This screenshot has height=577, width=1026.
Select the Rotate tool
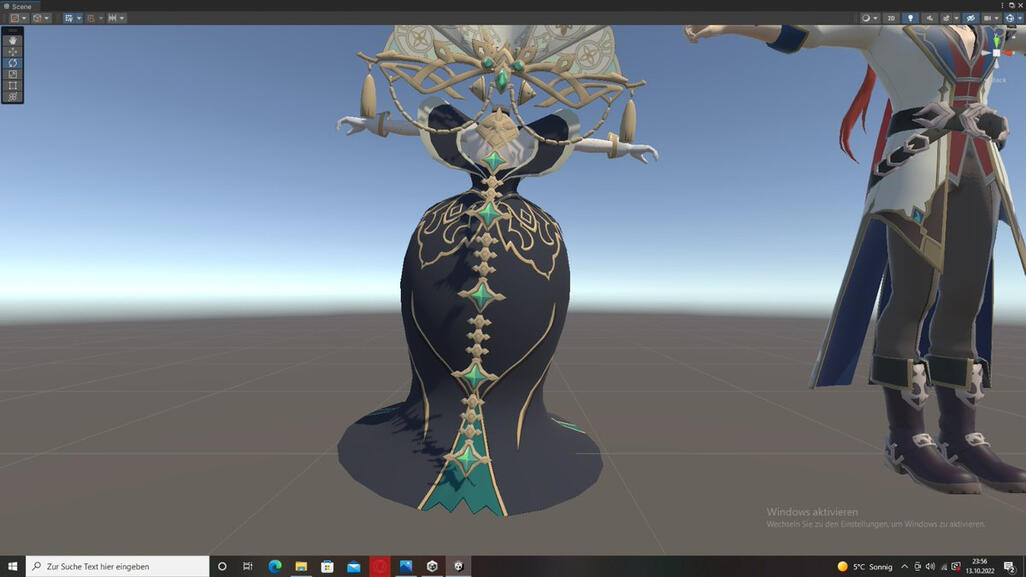click(x=12, y=63)
